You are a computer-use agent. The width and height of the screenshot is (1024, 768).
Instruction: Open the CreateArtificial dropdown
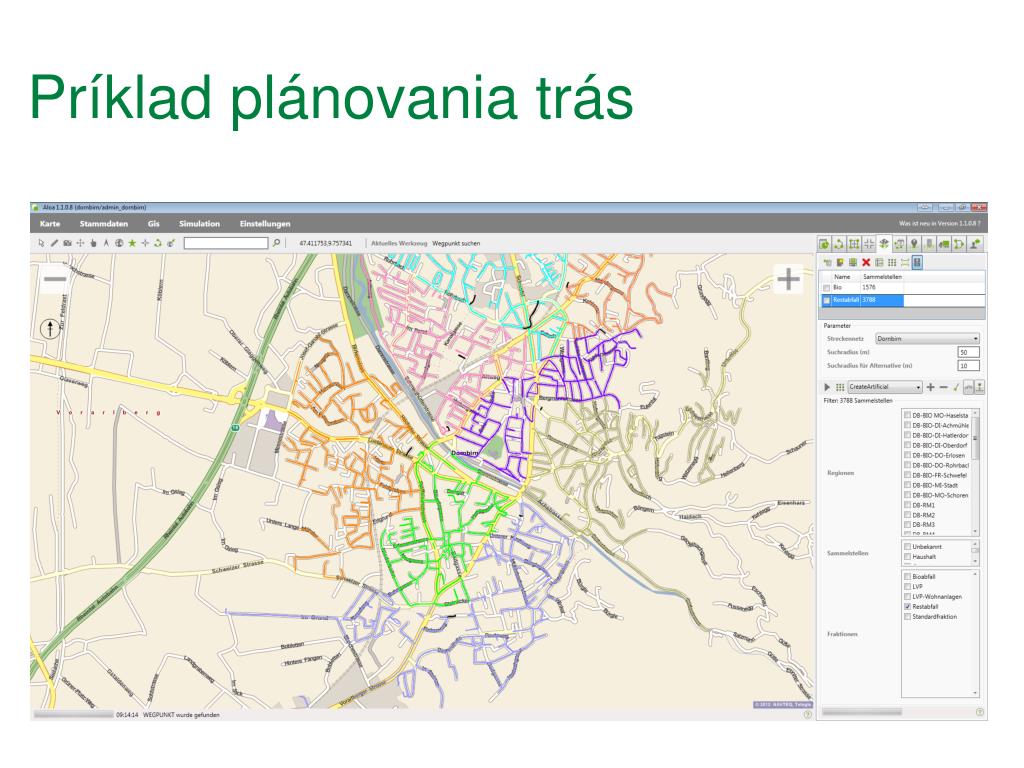(x=885, y=387)
